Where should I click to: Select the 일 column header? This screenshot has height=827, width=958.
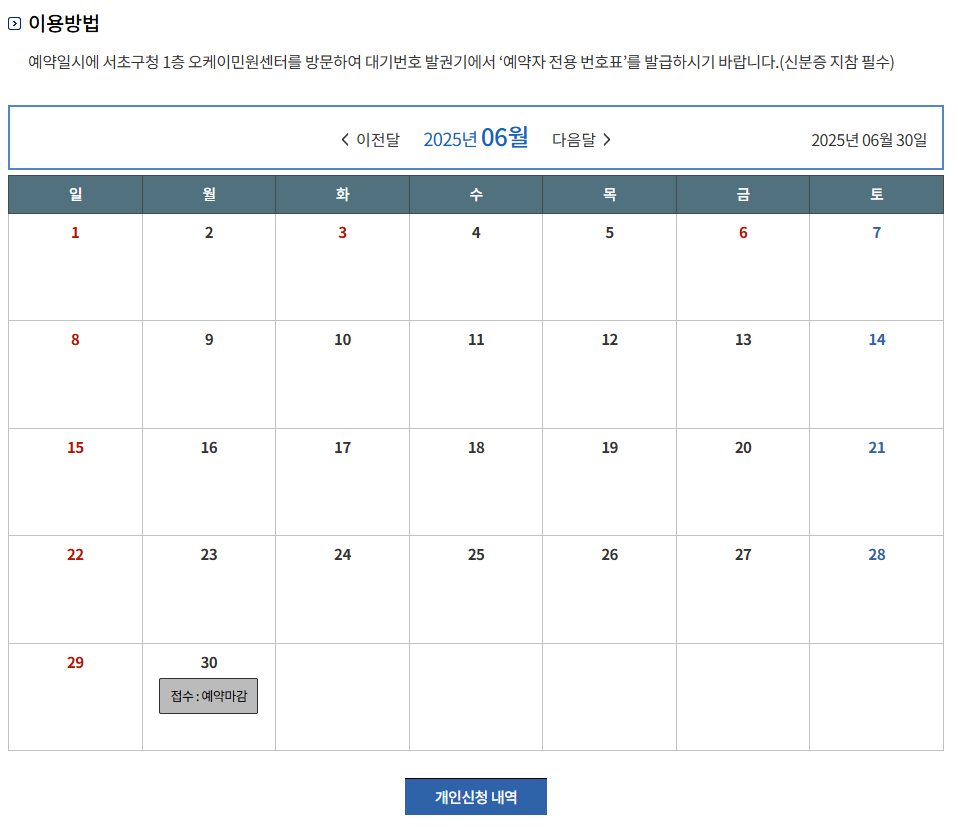[x=75, y=194]
